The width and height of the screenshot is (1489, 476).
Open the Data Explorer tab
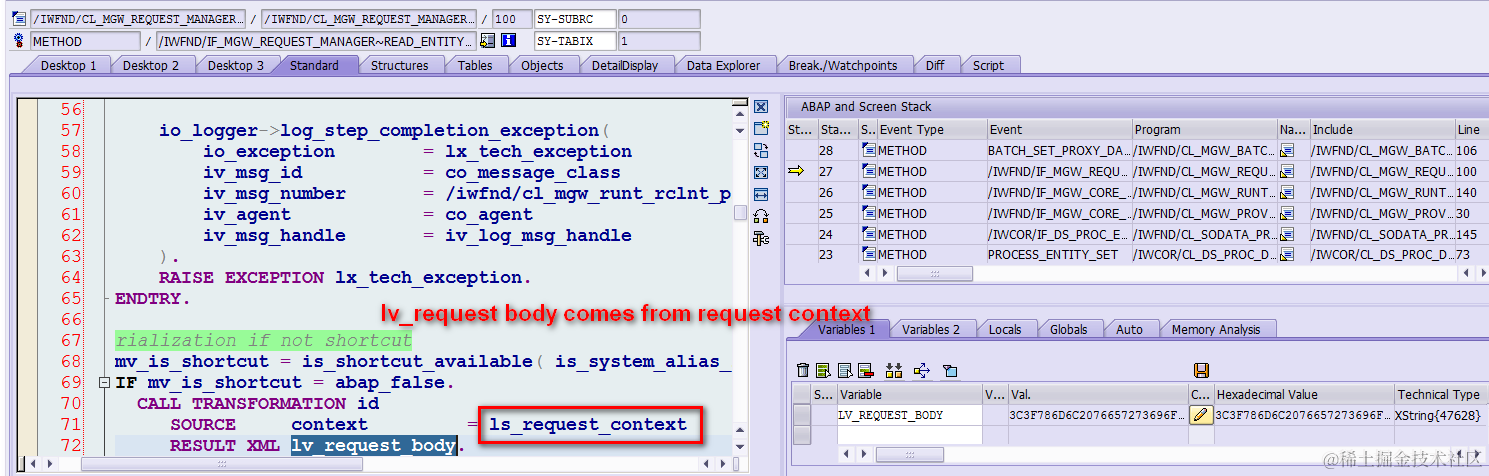point(723,65)
